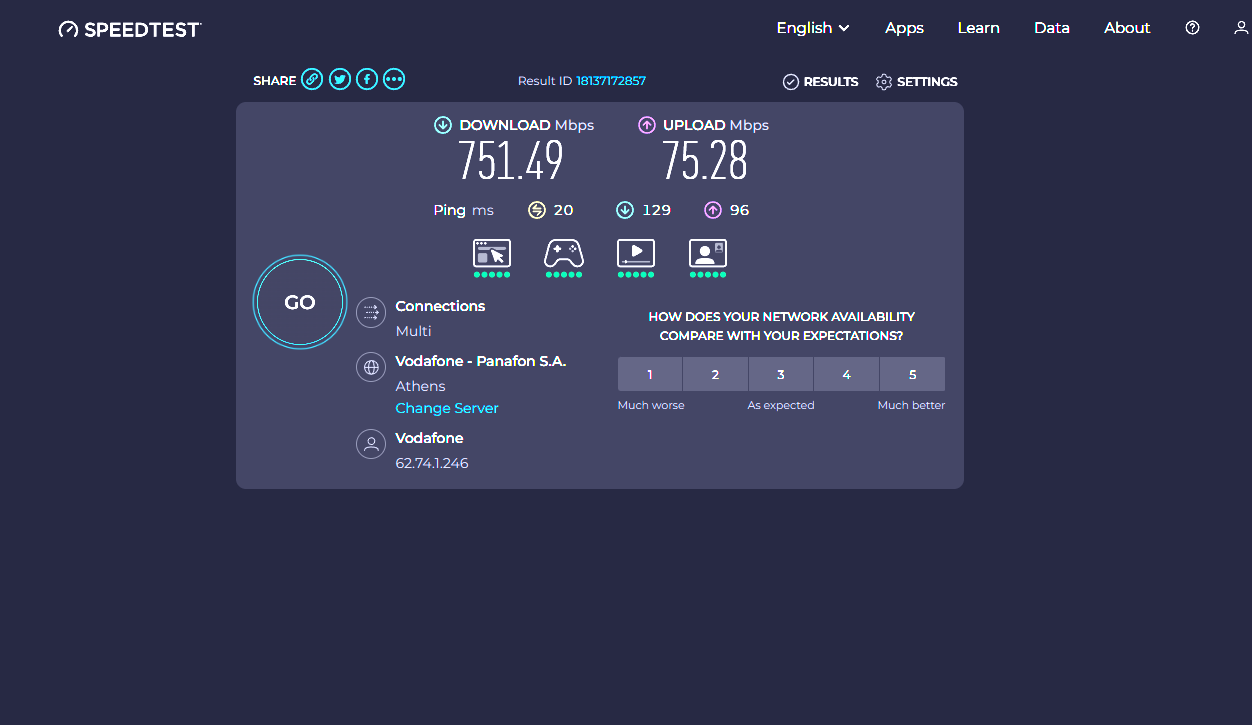The image size is (1252, 725).
Task: Click the IP address 62.74.1.246
Action: 432,463
